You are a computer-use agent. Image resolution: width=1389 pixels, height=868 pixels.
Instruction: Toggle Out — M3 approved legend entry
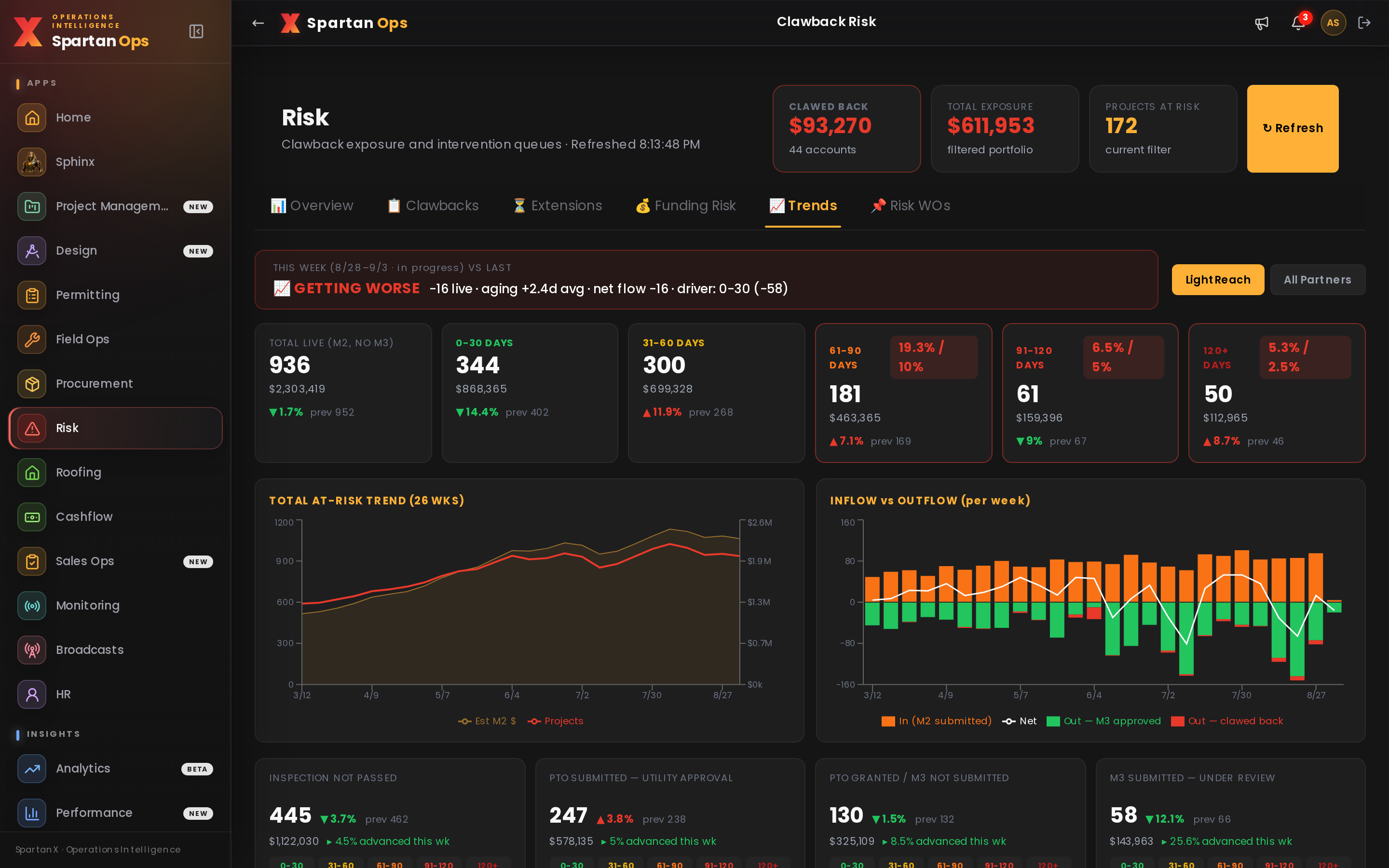1103,721
